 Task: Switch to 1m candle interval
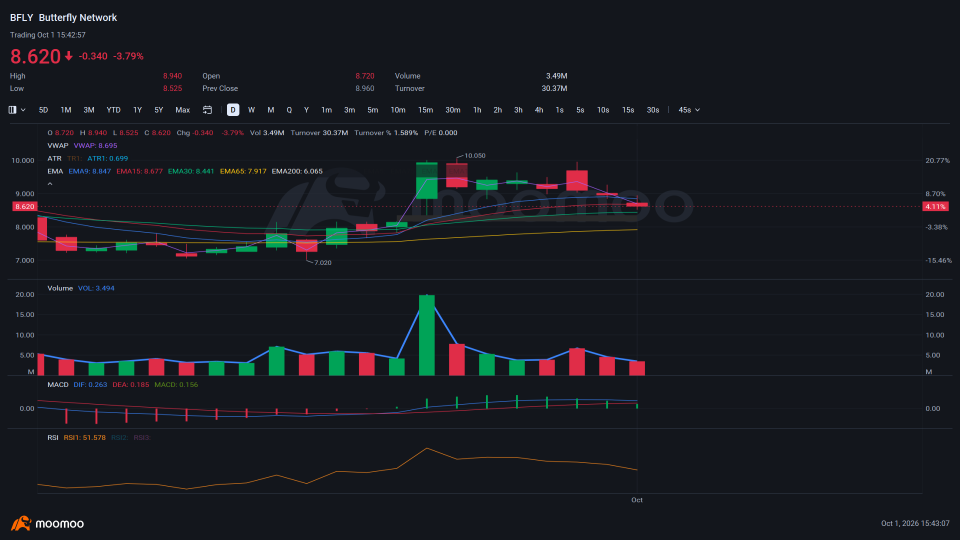[x=327, y=110]
